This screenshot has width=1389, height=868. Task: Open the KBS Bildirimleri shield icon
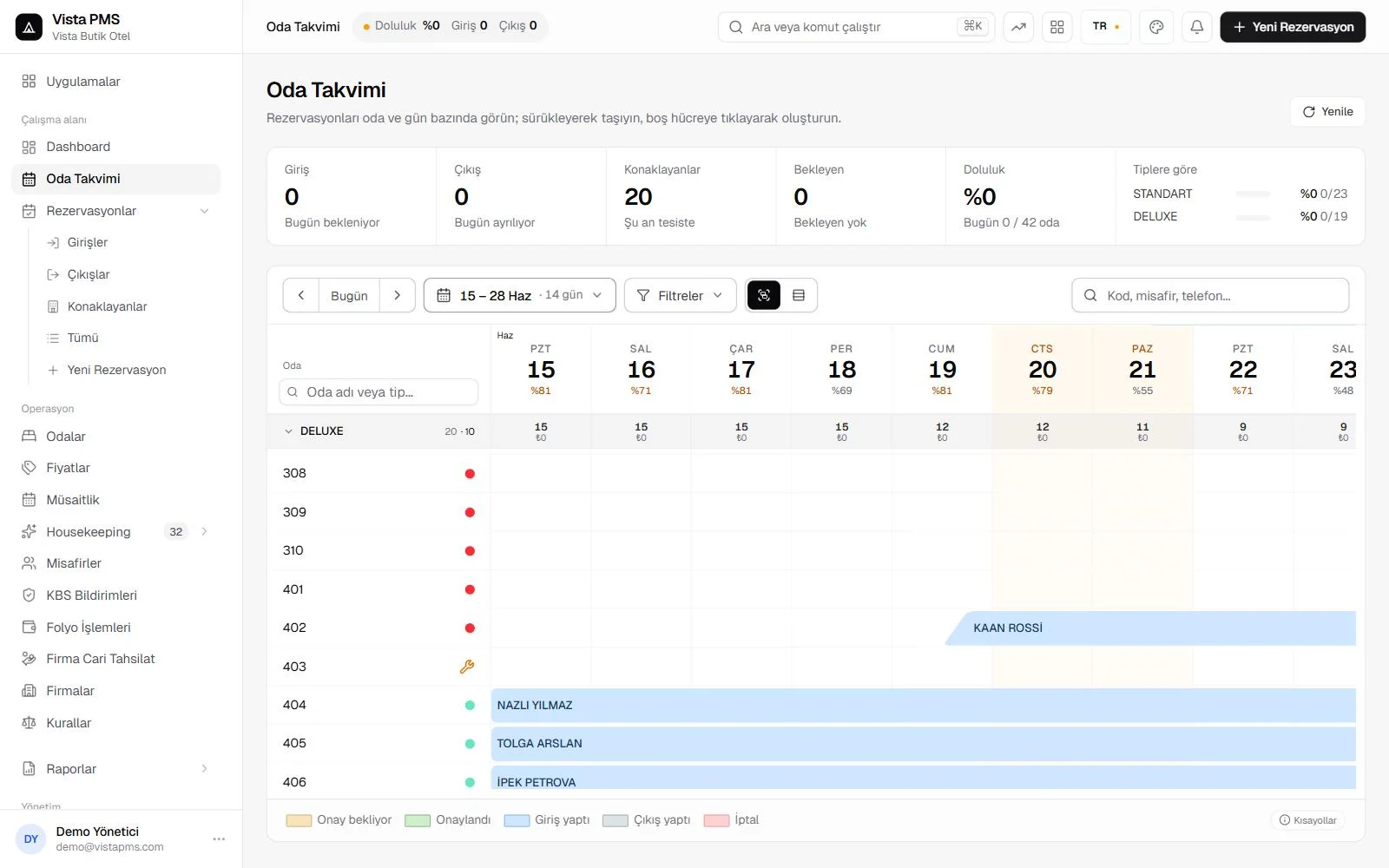pos(29,596)
